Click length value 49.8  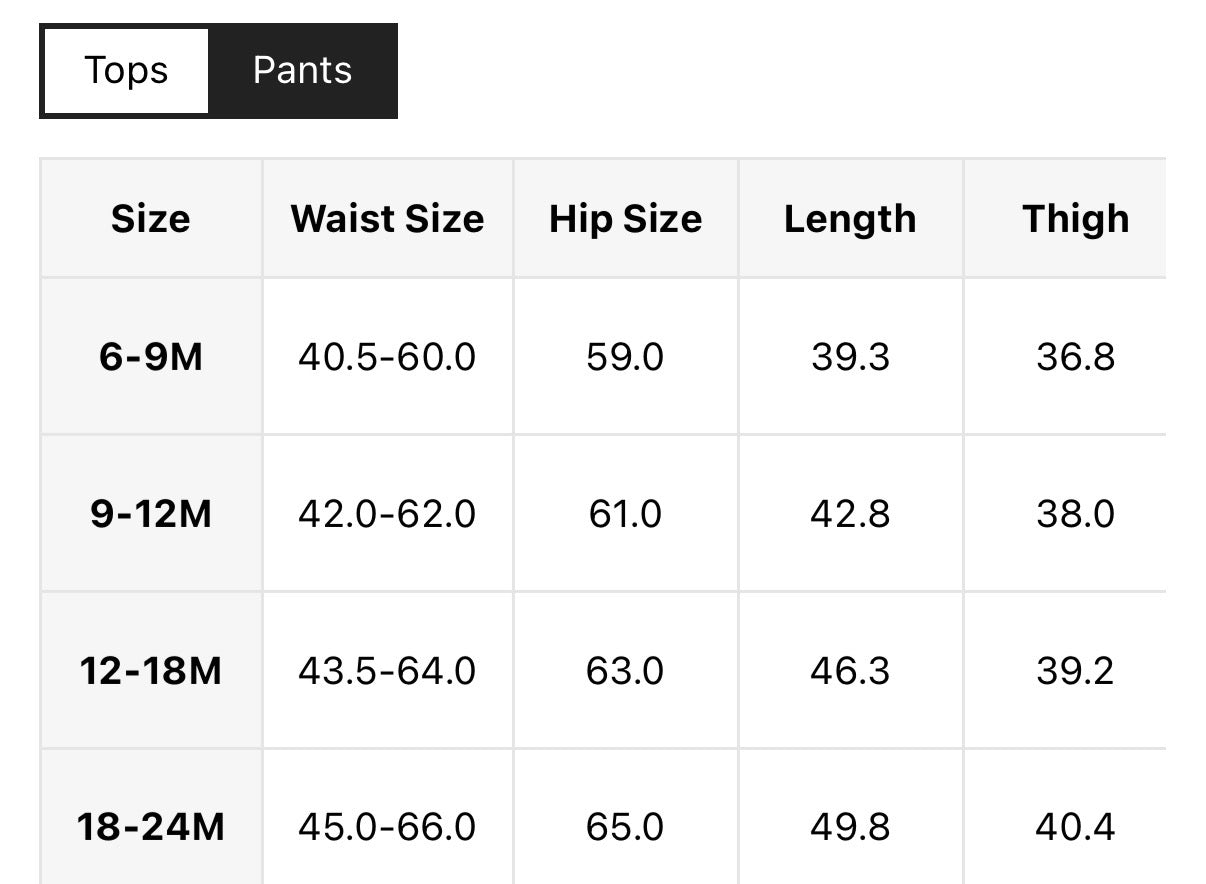point(850,827)
